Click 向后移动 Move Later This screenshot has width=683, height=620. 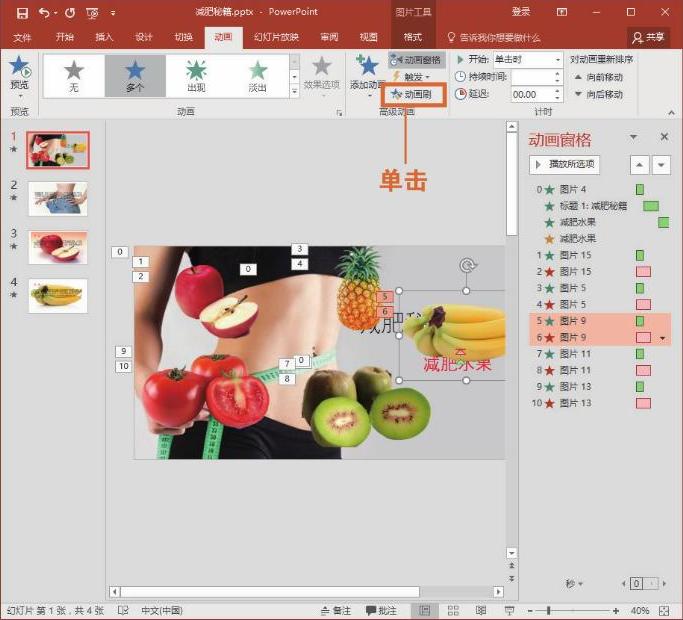(x=599, y=94)
